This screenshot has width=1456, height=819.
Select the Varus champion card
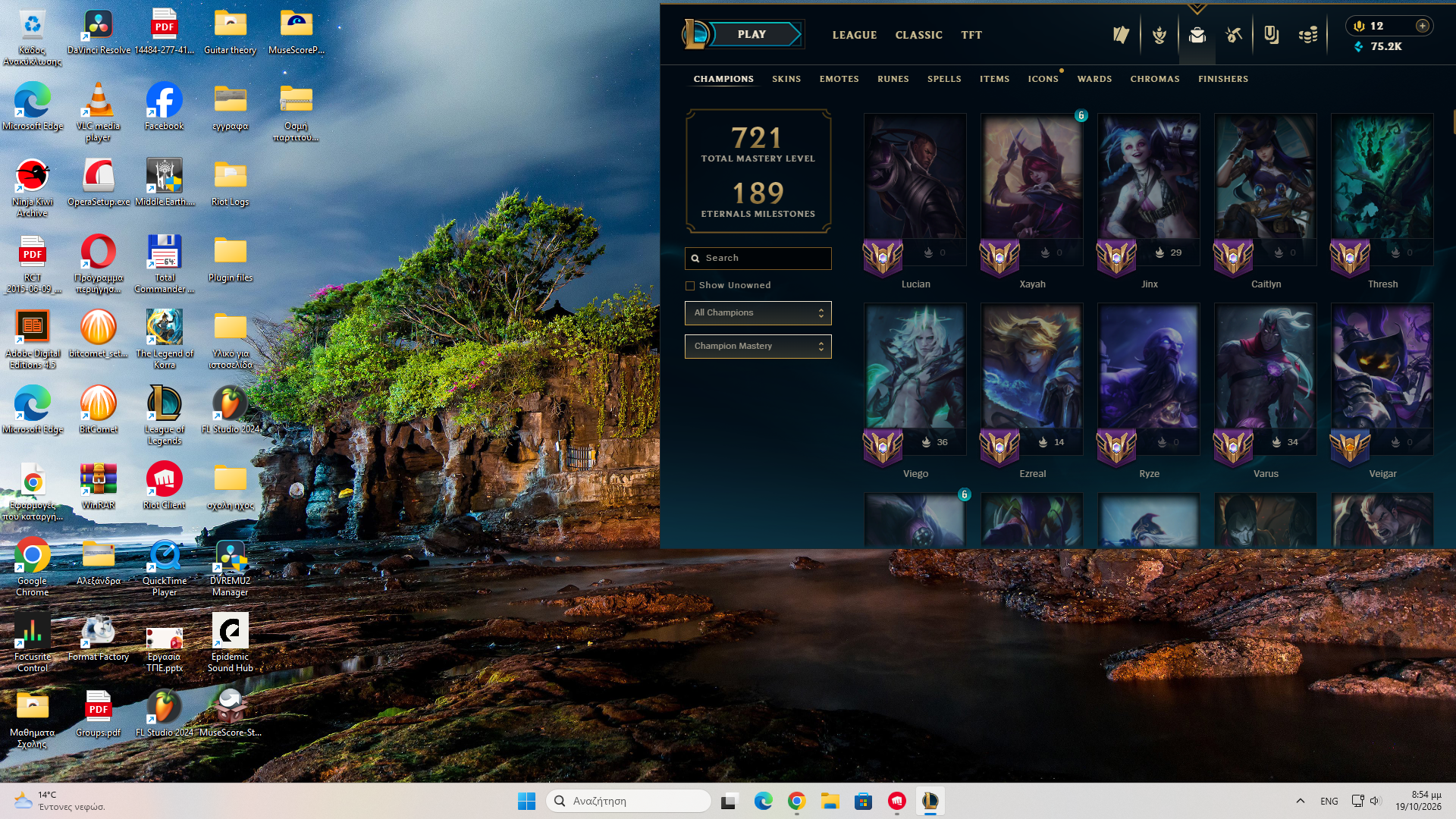click(1266, 379)
